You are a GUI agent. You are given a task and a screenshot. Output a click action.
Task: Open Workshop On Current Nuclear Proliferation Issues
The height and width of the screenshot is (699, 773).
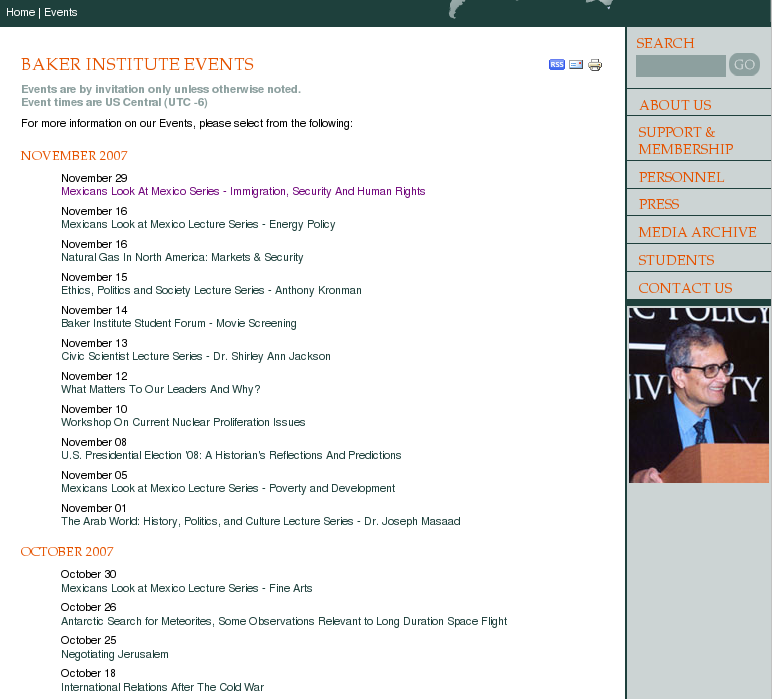(x=183, y=422)
